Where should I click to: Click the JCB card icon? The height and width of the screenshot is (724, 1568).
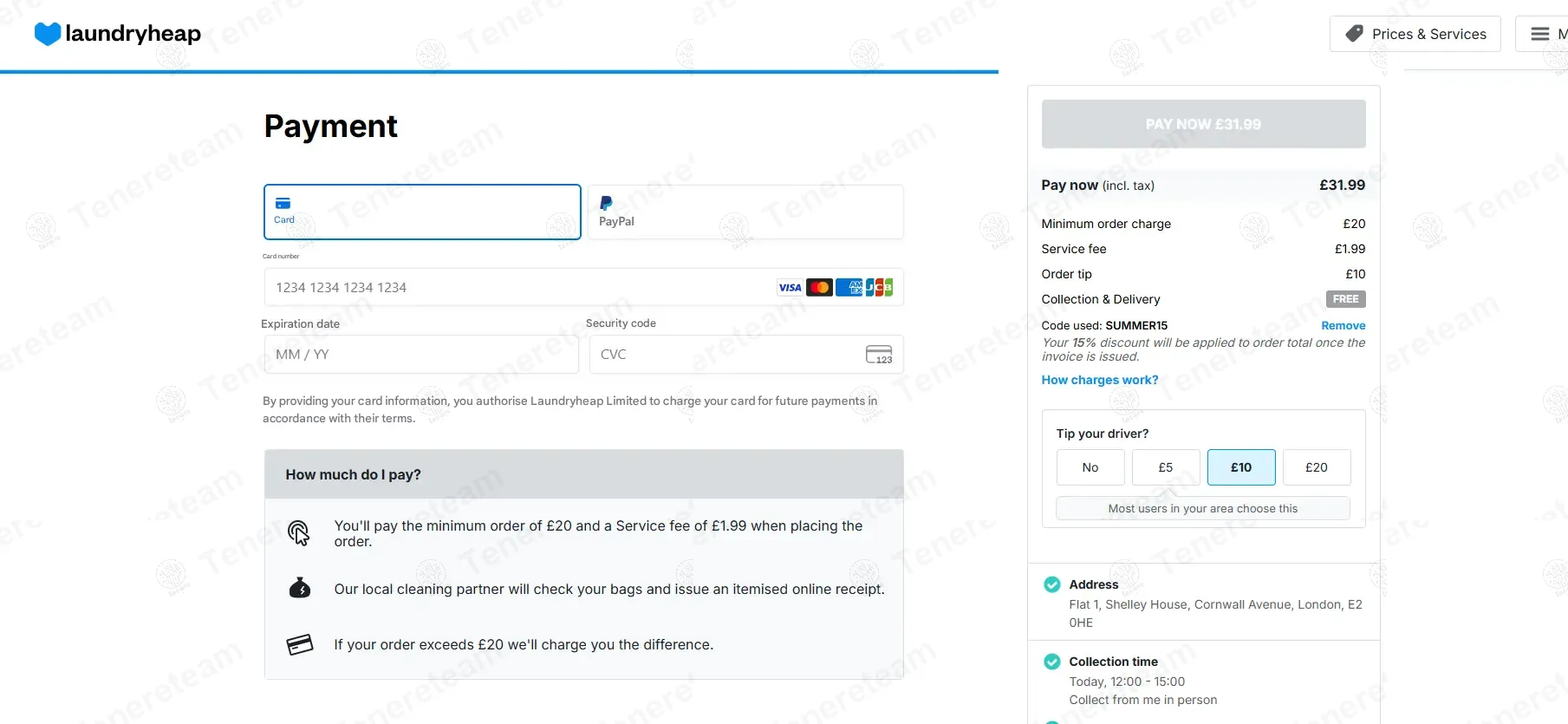(x=879, y=287)
